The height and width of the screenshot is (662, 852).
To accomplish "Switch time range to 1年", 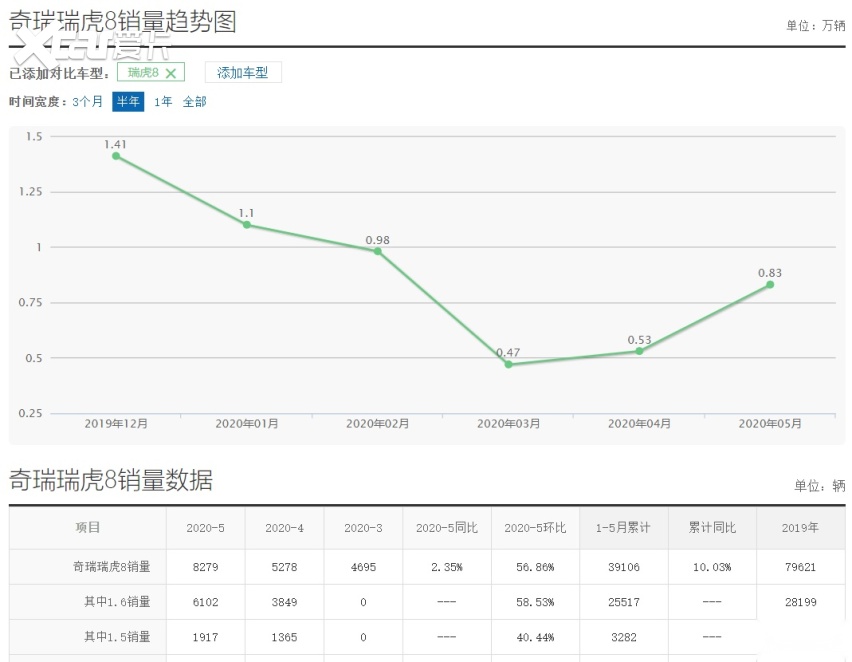I will click(163, 102).
